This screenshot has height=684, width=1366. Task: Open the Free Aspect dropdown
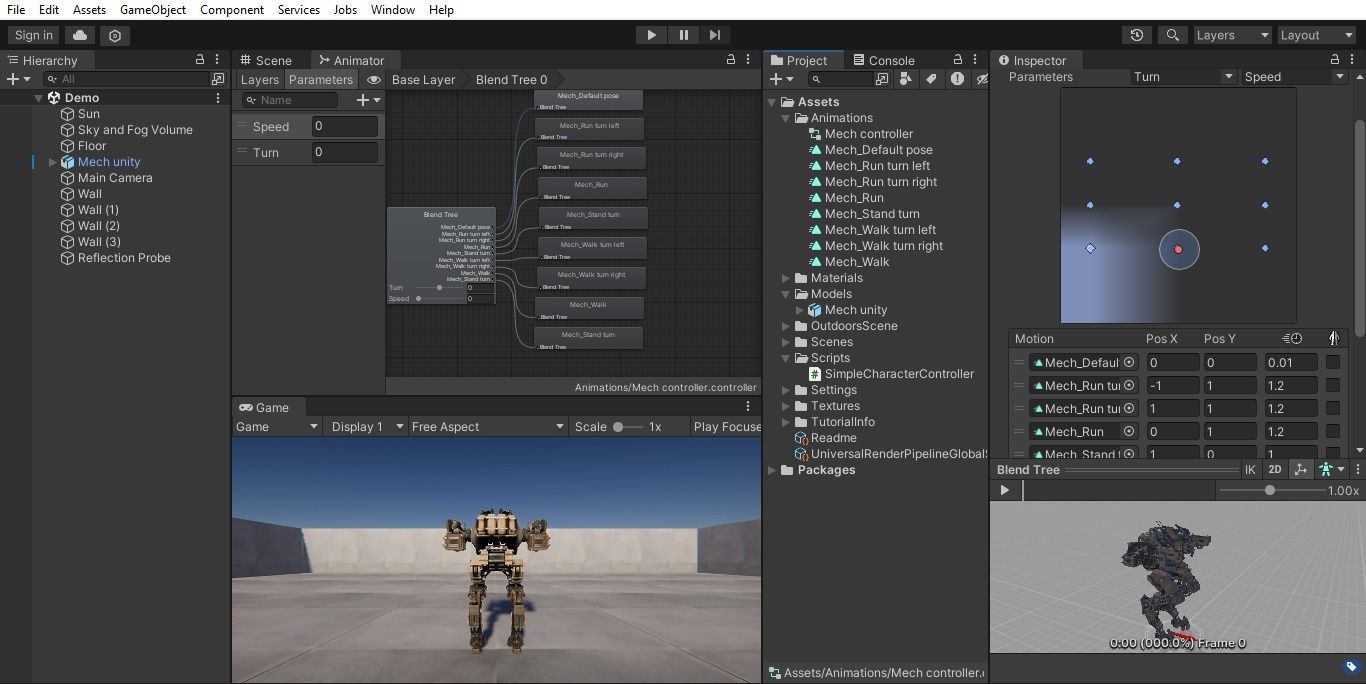487,426
